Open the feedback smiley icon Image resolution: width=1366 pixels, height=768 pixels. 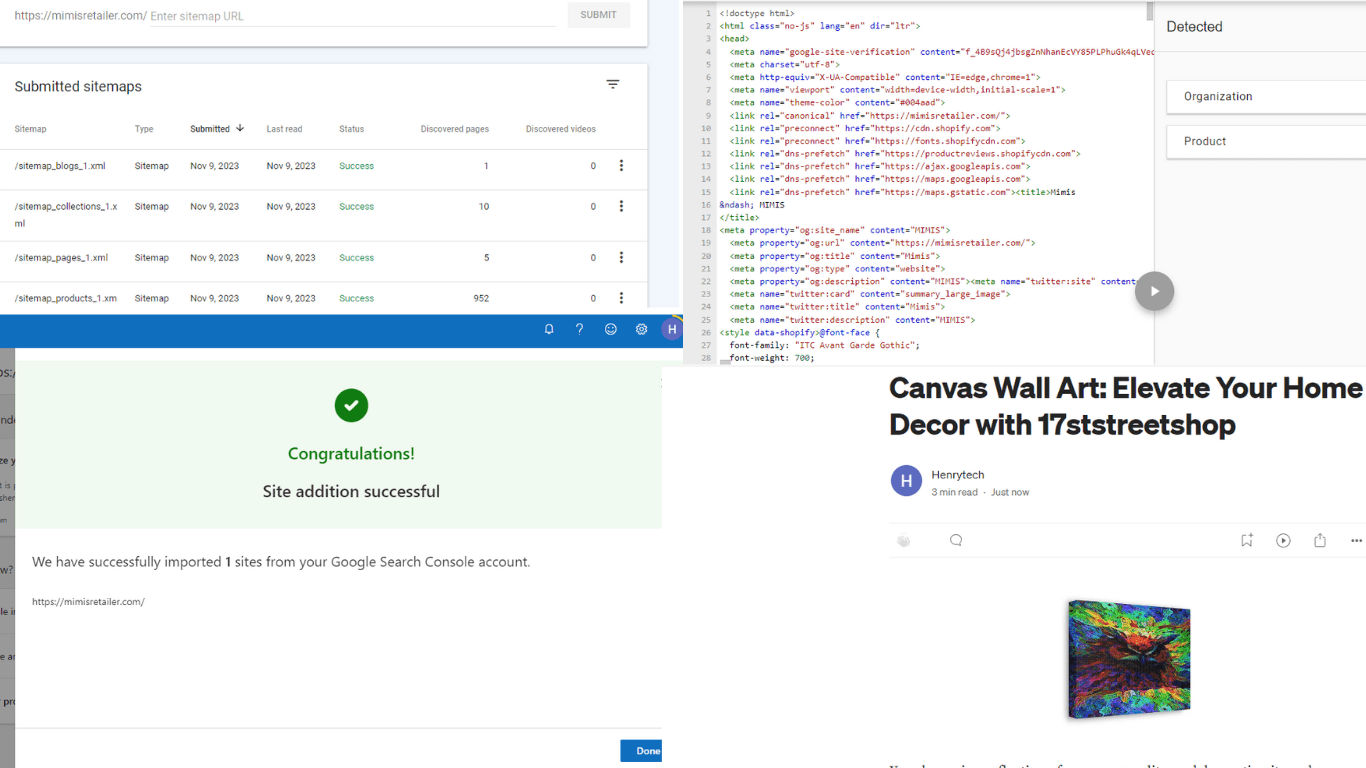click(611, 329)
